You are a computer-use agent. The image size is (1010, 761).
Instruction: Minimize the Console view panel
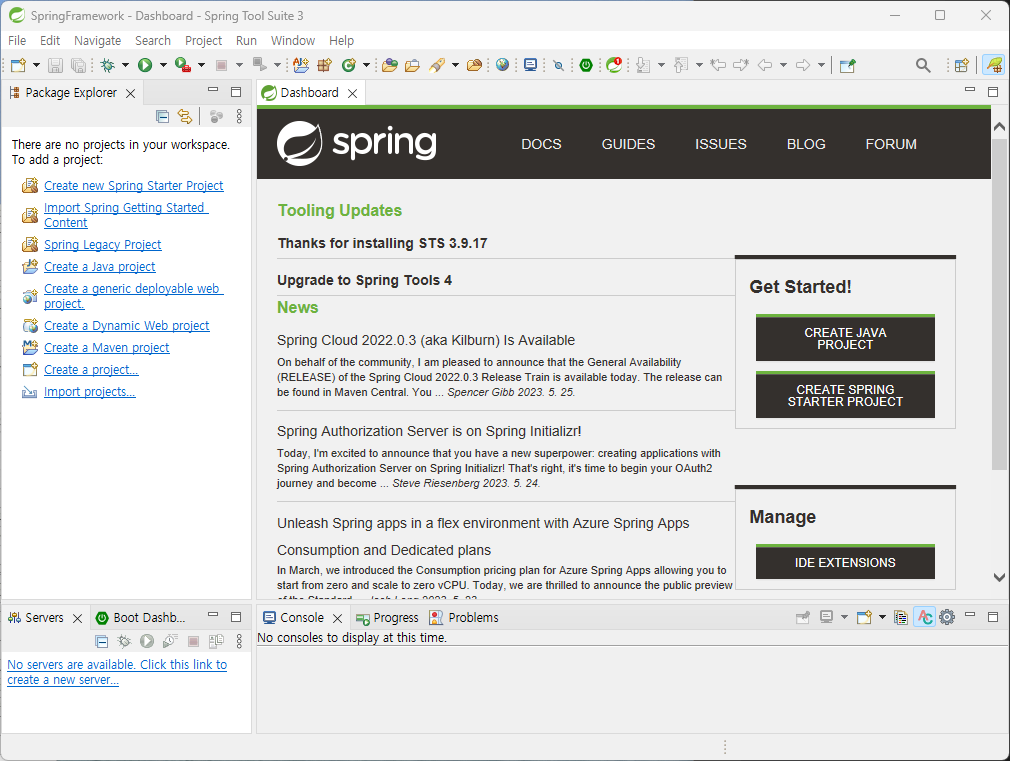970,616
